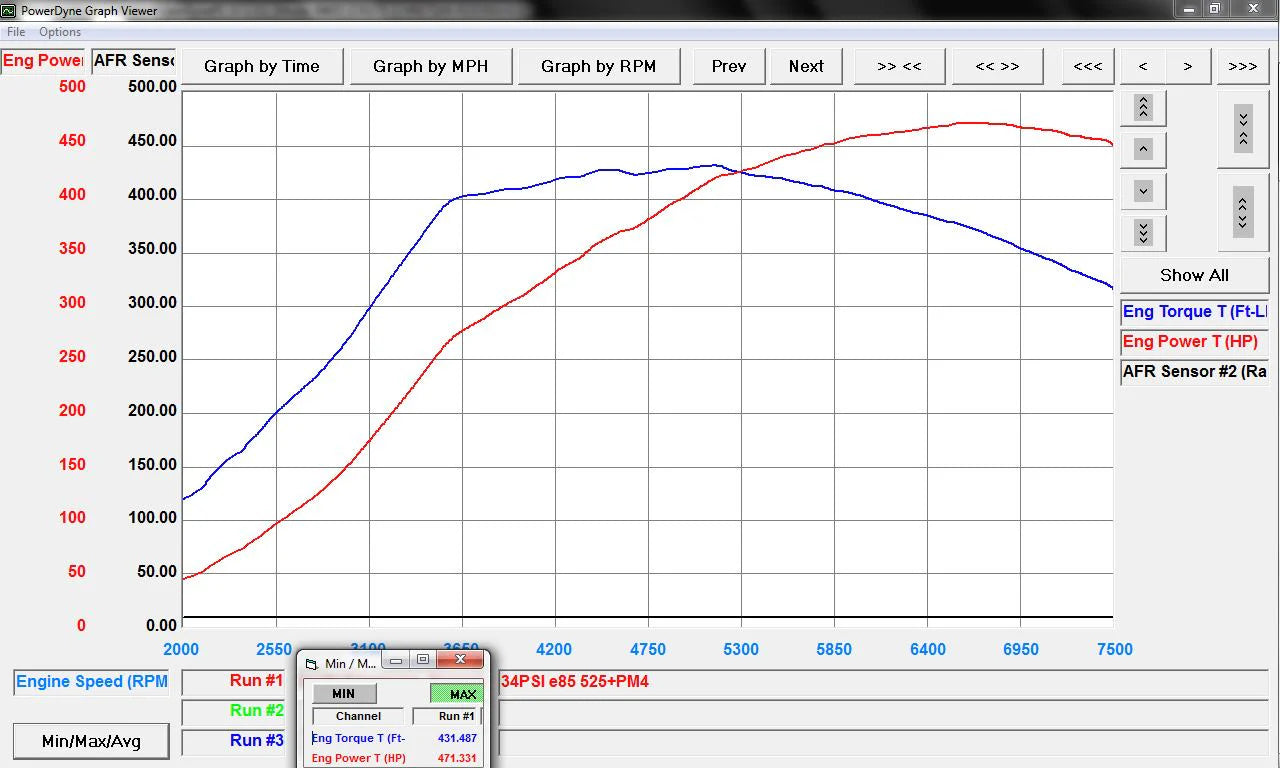Viewport: 1280px width, 768px height.
Task: Select the Eng Torque T channel label
Action: (1193, 311)
